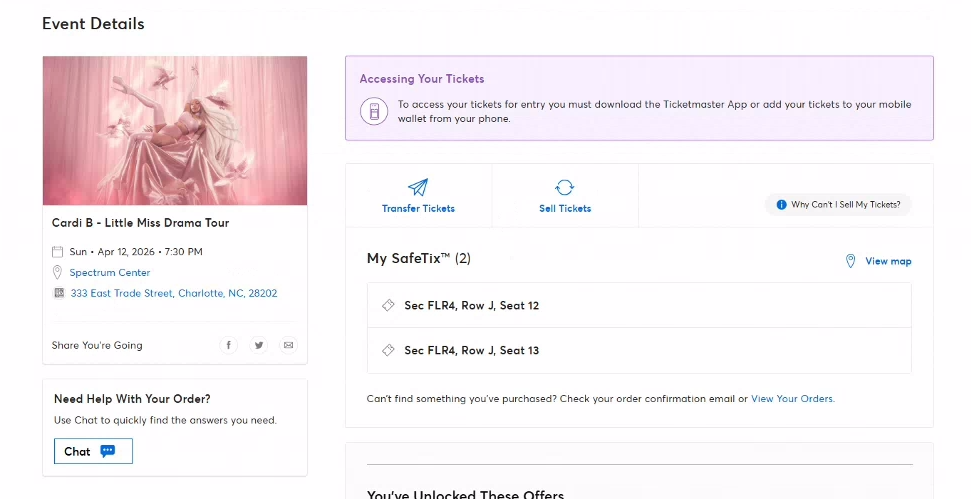
Task: Start a Chat for order help
Action: click(94, 451)
